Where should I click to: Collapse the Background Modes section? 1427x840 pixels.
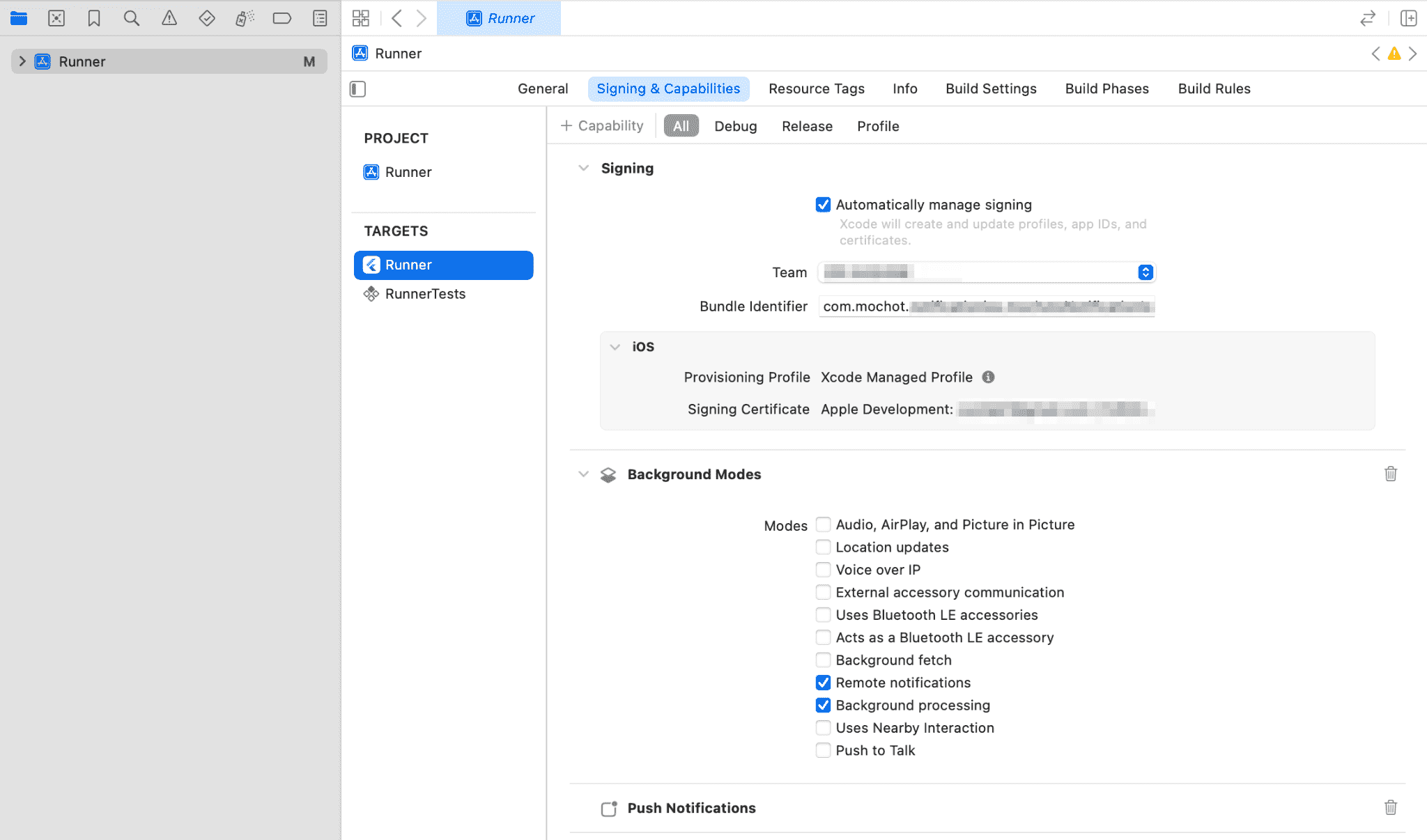584,474
